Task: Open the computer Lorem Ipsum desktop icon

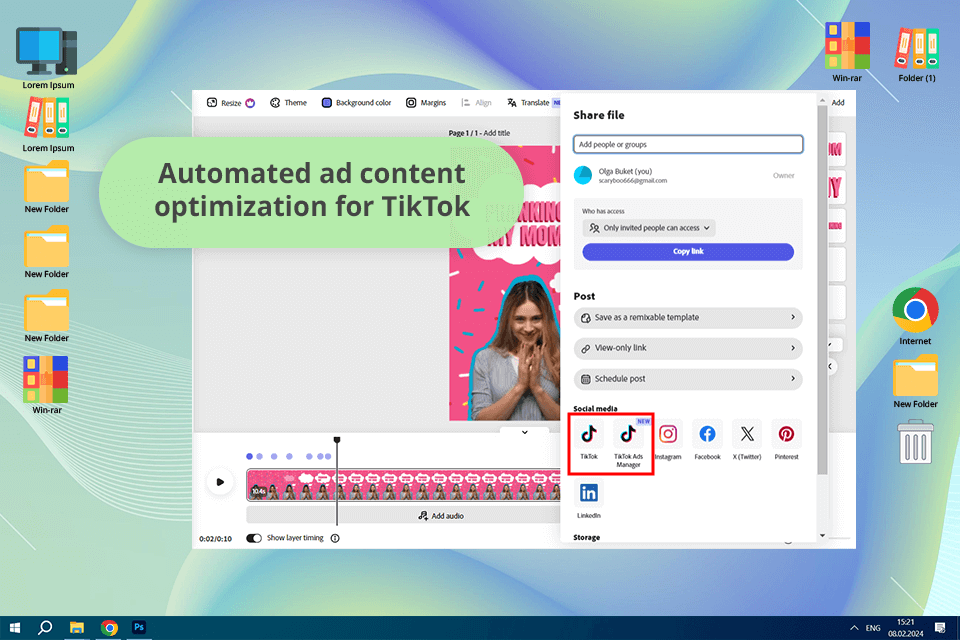Action: point(48,58)
